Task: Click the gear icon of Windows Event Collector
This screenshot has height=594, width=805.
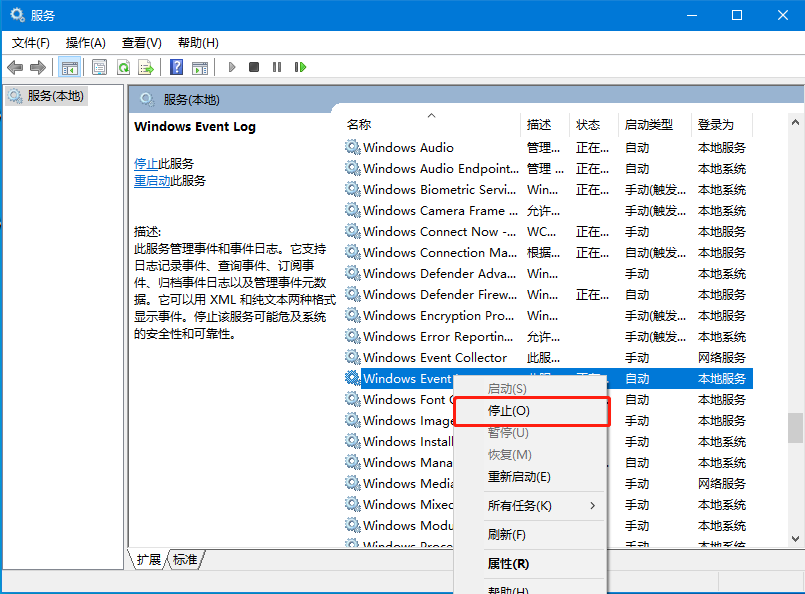Action: click(x=352, y=357)
